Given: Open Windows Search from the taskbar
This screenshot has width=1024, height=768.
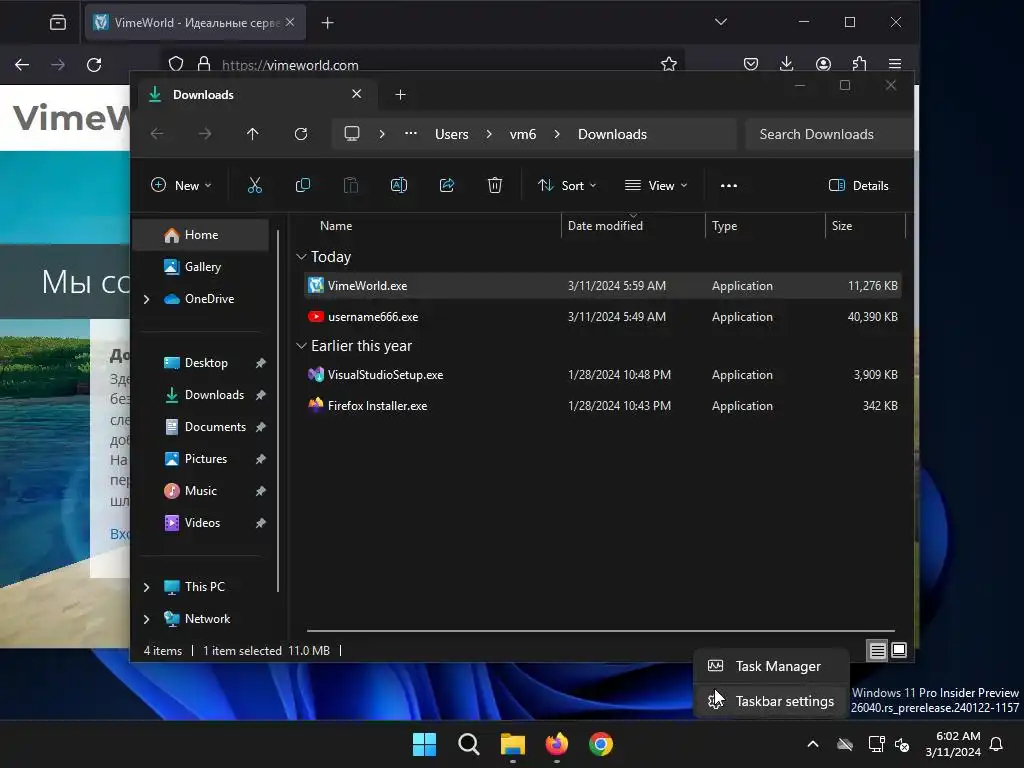Looking at the screenshot, I should (x=468, y=744).
